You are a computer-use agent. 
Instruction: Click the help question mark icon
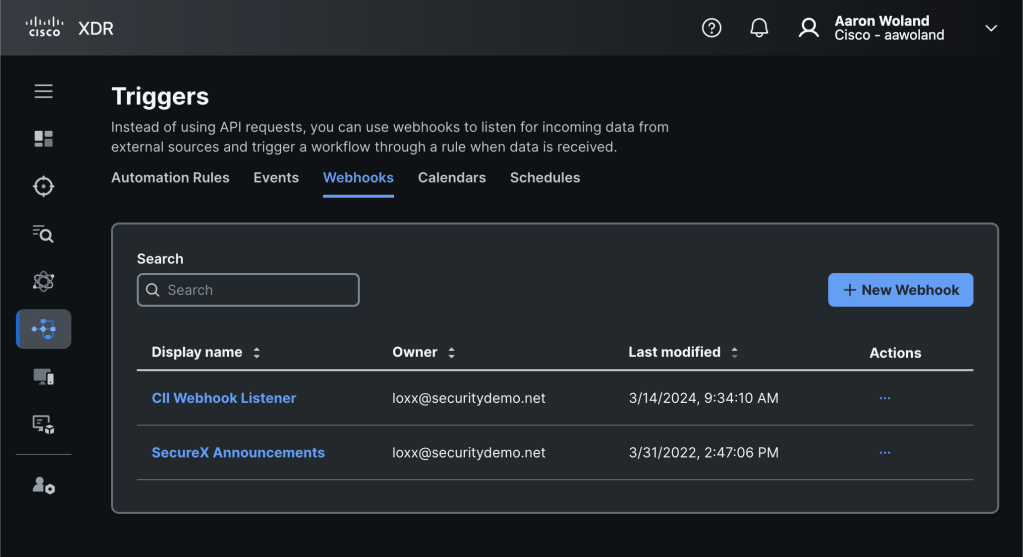tap(711, 28)
